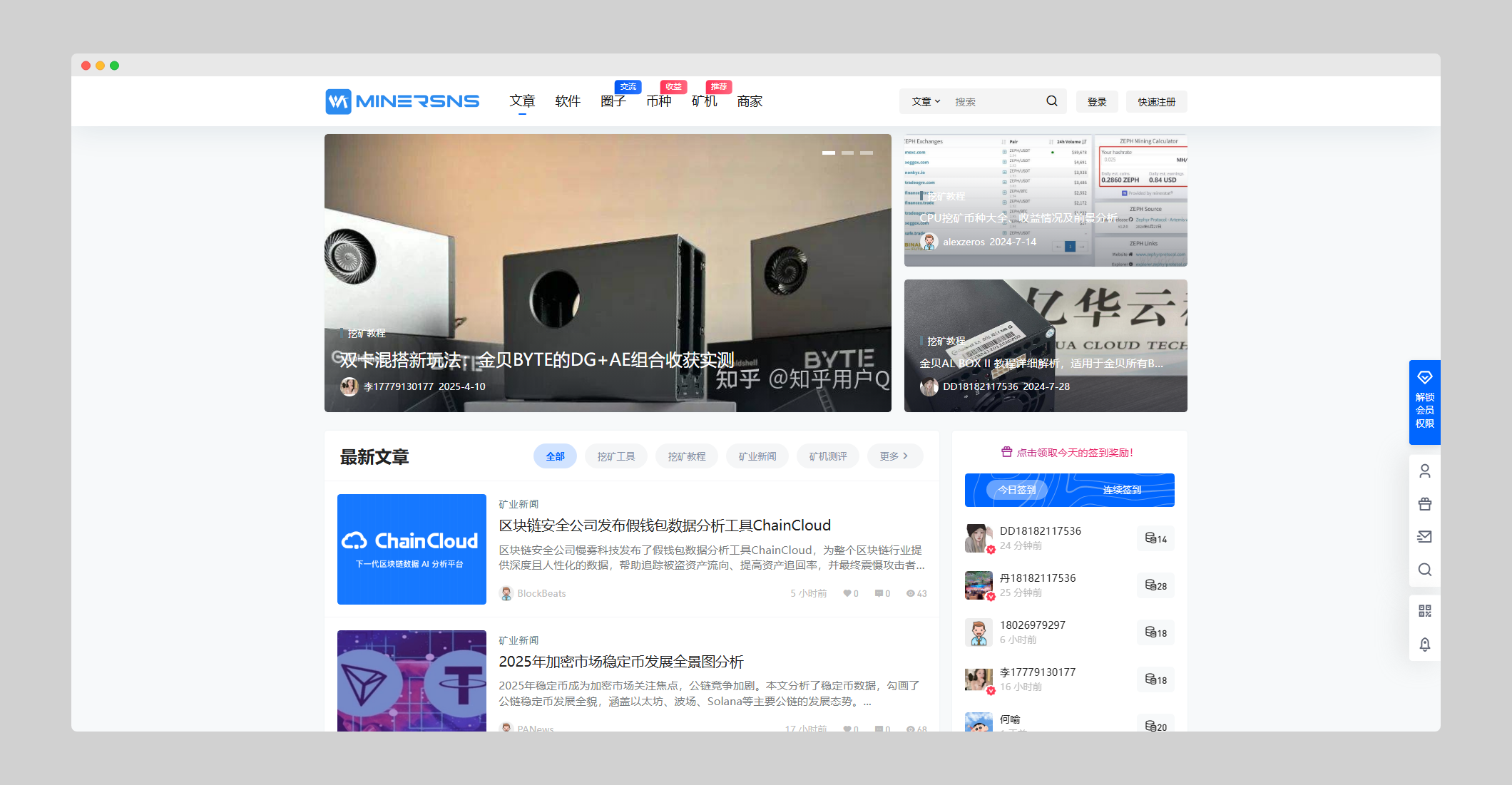Like the ChainCloud article with the heart icon
Image resolution: width=1512 pixels, height=785 pixels.
point(847,592)
